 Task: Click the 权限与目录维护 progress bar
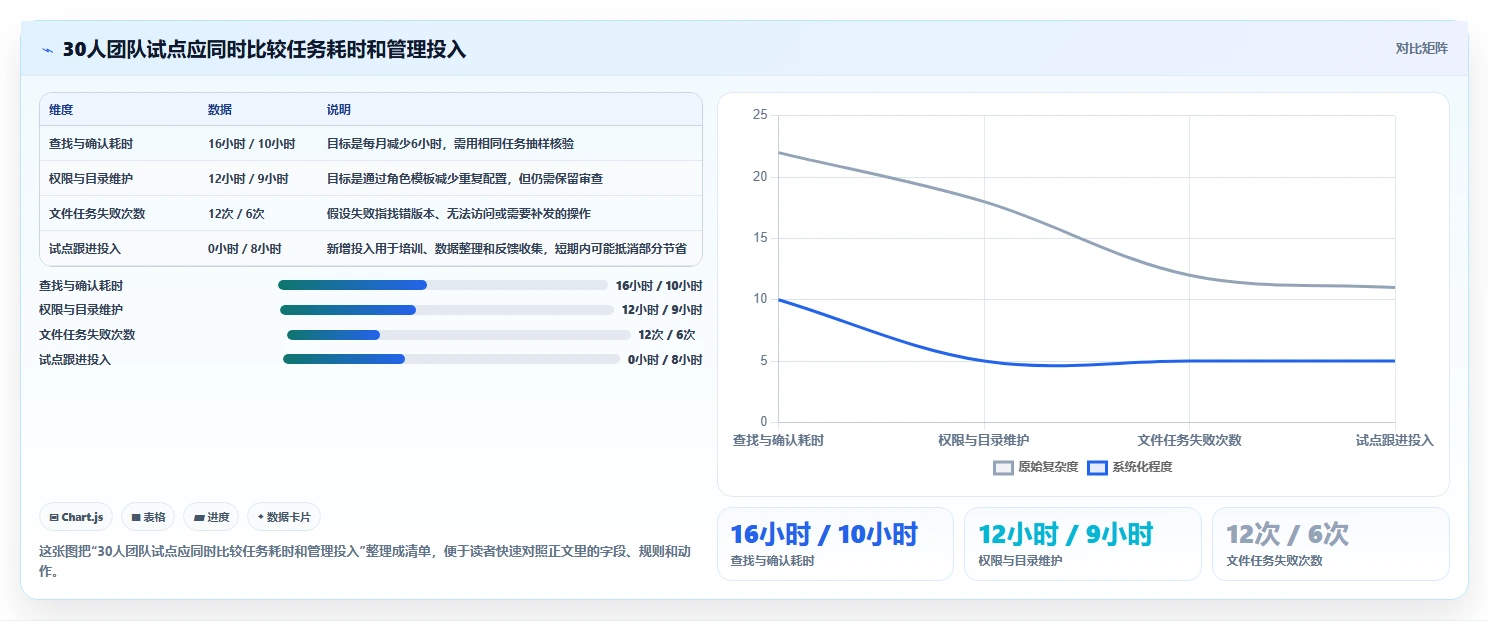pos(447,310)
